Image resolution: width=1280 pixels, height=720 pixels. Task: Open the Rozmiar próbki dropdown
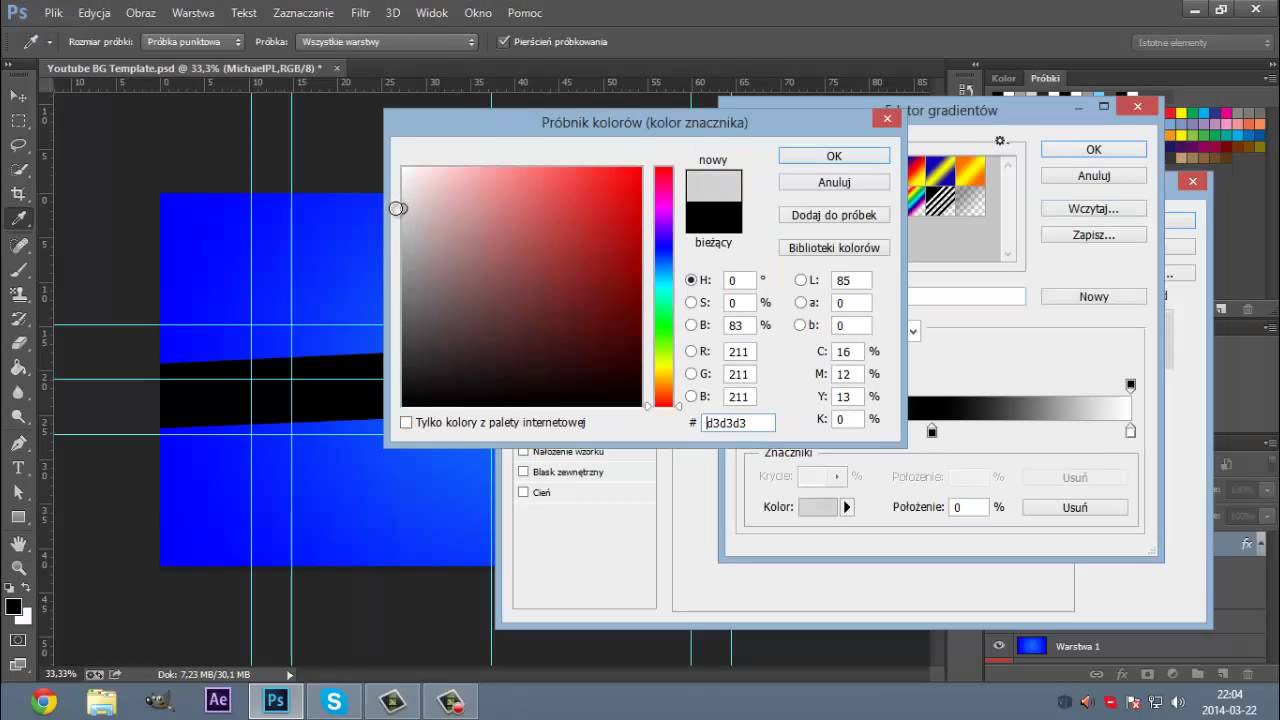(194, 42)
